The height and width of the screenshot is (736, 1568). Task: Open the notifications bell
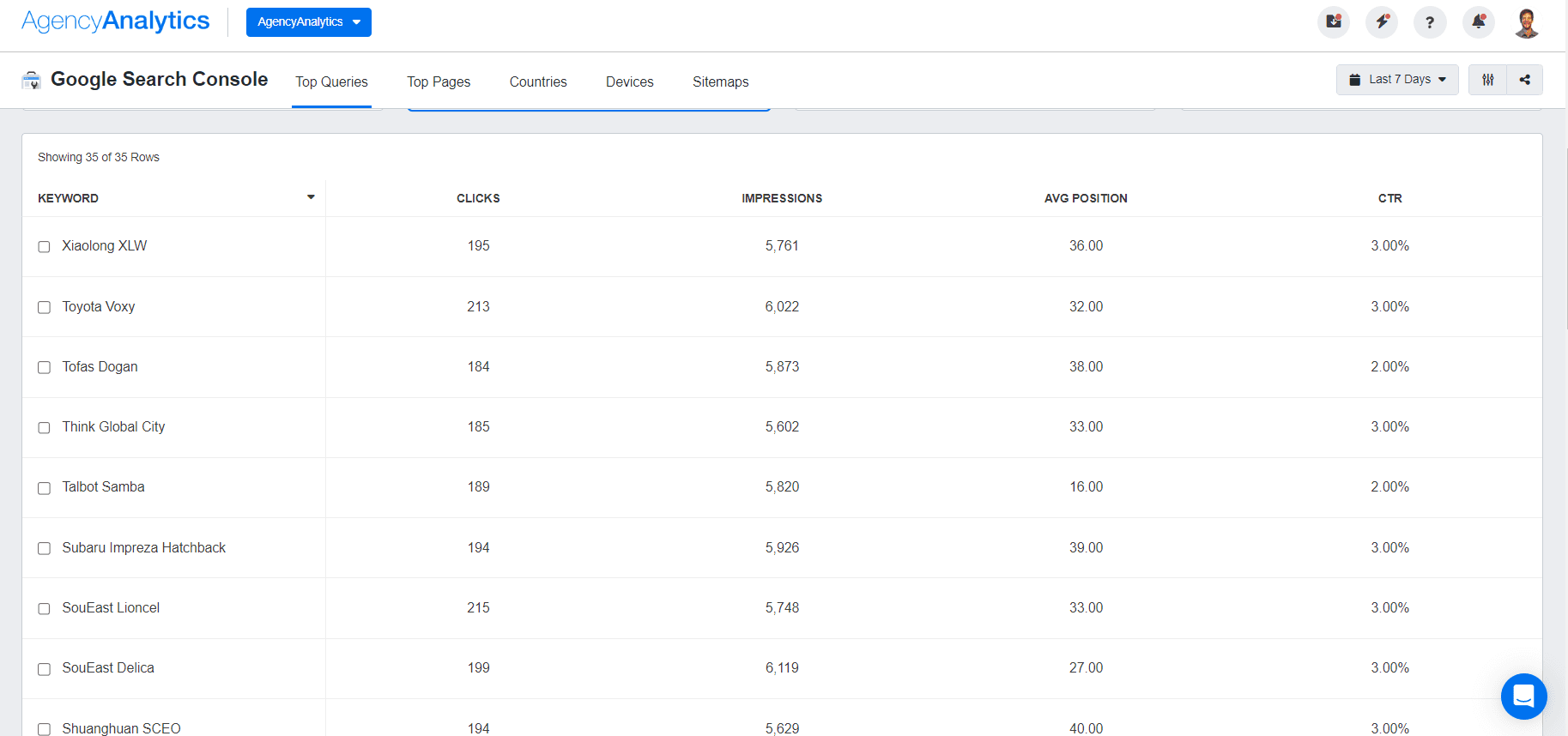[x=1478, y=22]
